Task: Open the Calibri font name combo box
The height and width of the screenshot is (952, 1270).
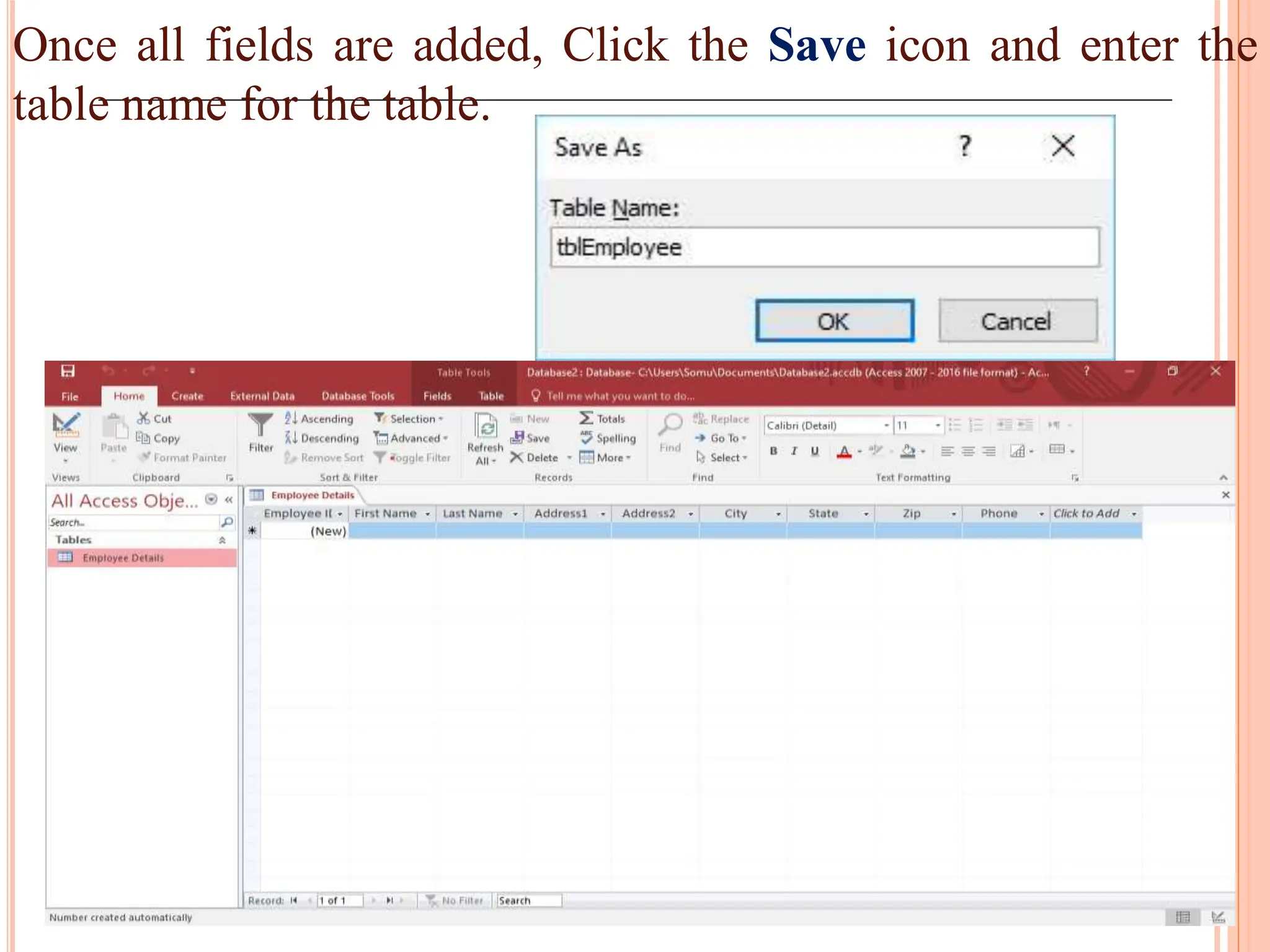Action: (x=827, y=425)
